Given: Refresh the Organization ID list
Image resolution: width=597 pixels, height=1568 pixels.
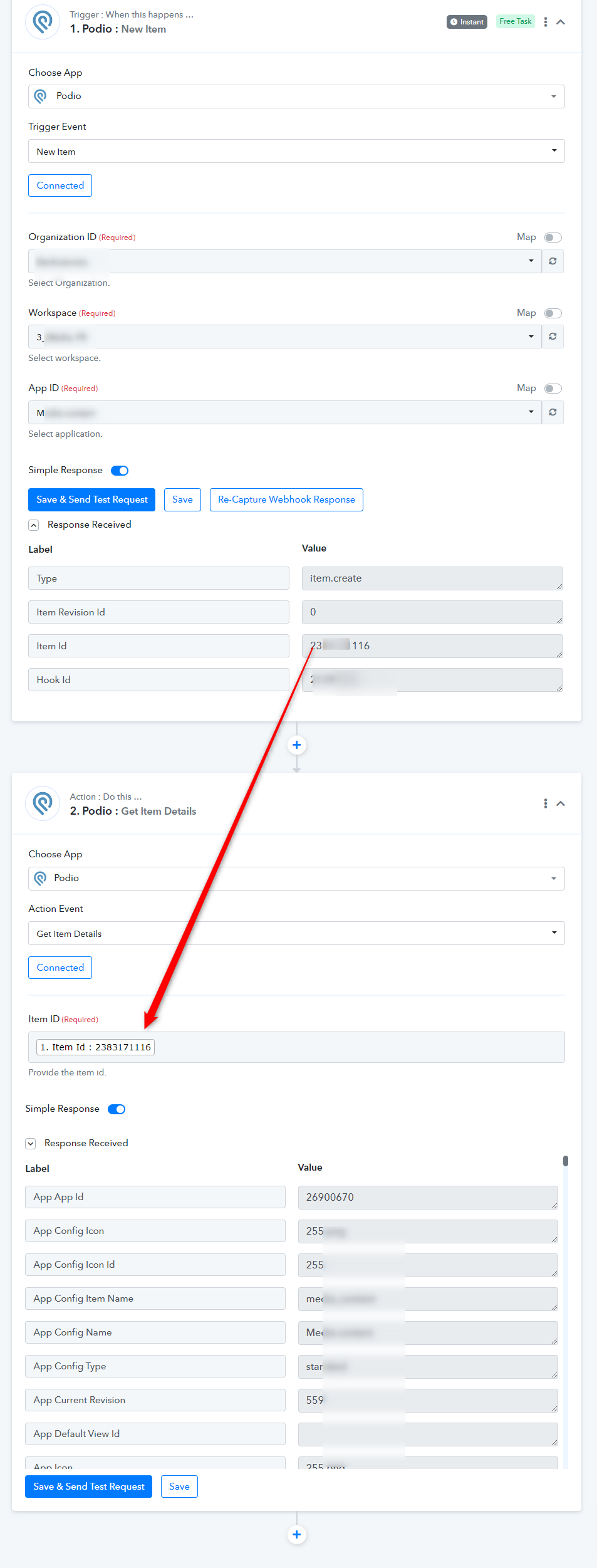Looking at the screenshot, I should [x=553, y=261].
